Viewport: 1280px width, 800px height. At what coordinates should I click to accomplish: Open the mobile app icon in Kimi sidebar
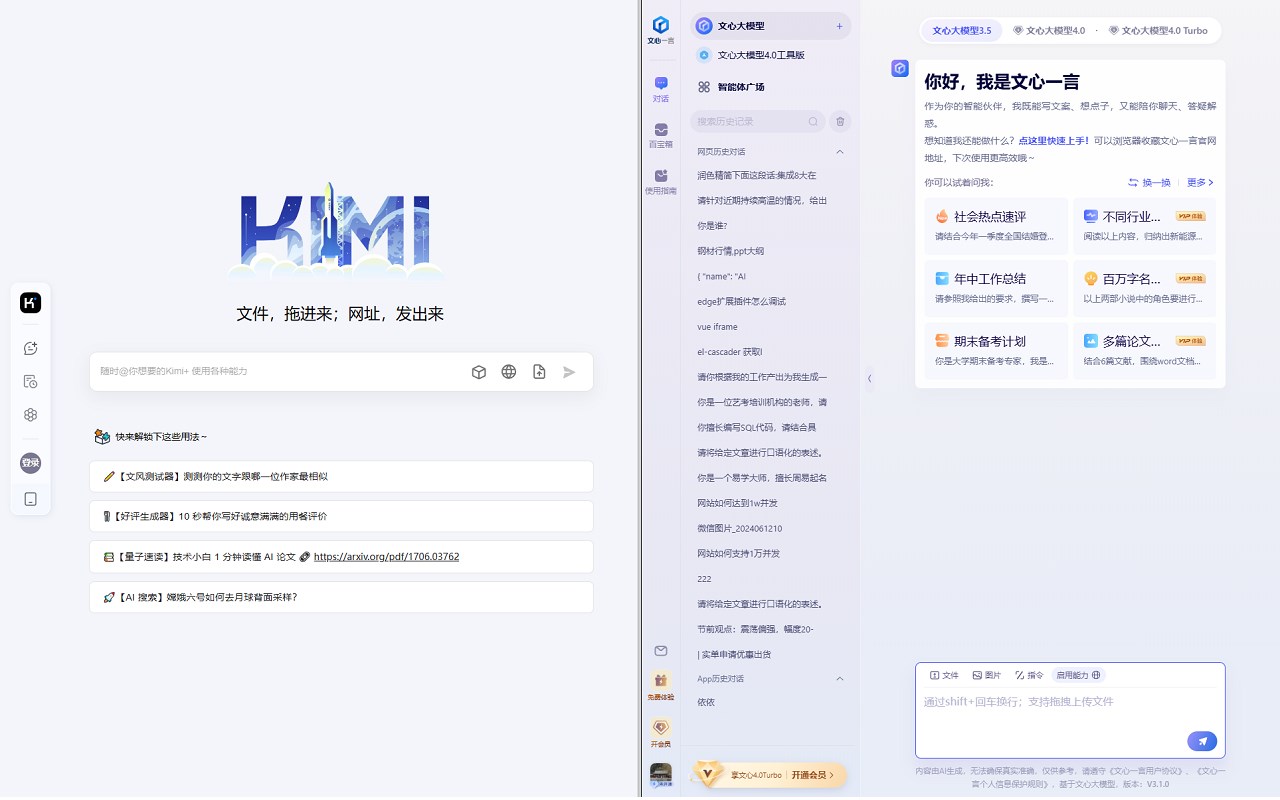(x=31, y=499)
